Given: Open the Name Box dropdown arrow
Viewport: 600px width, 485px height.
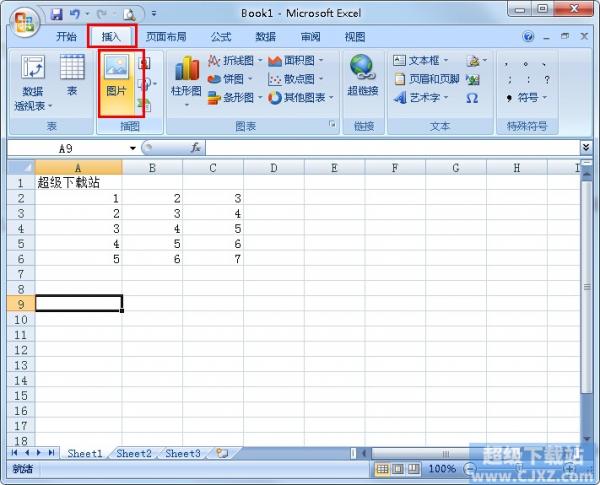Looking at the screenshot, I should click(x=133, y=148).
